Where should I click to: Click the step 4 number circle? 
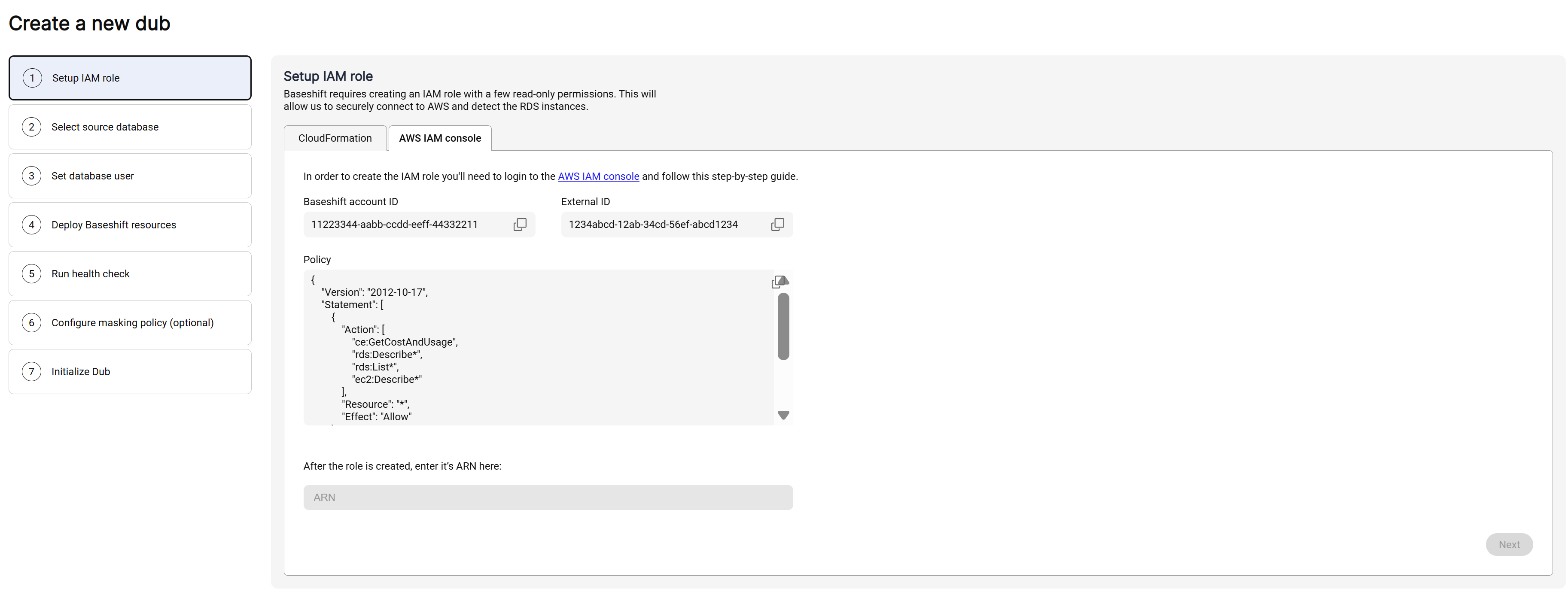click(x=32, y=225)
